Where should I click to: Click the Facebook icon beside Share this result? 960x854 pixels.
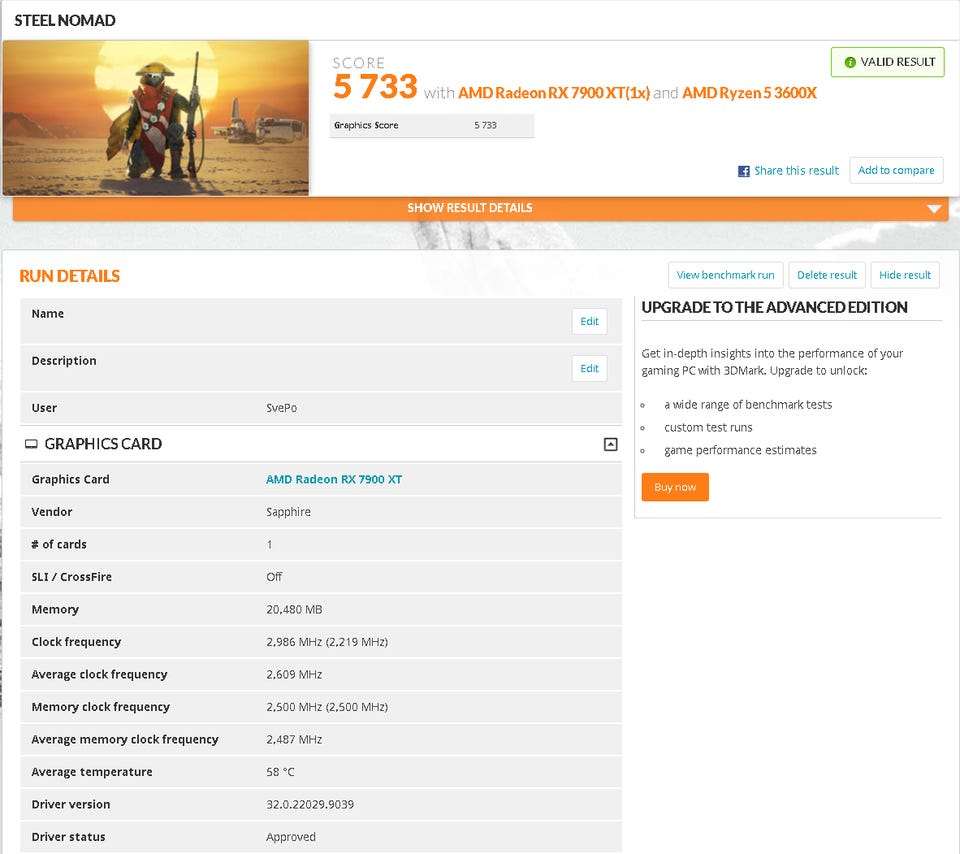coord(743,171)
